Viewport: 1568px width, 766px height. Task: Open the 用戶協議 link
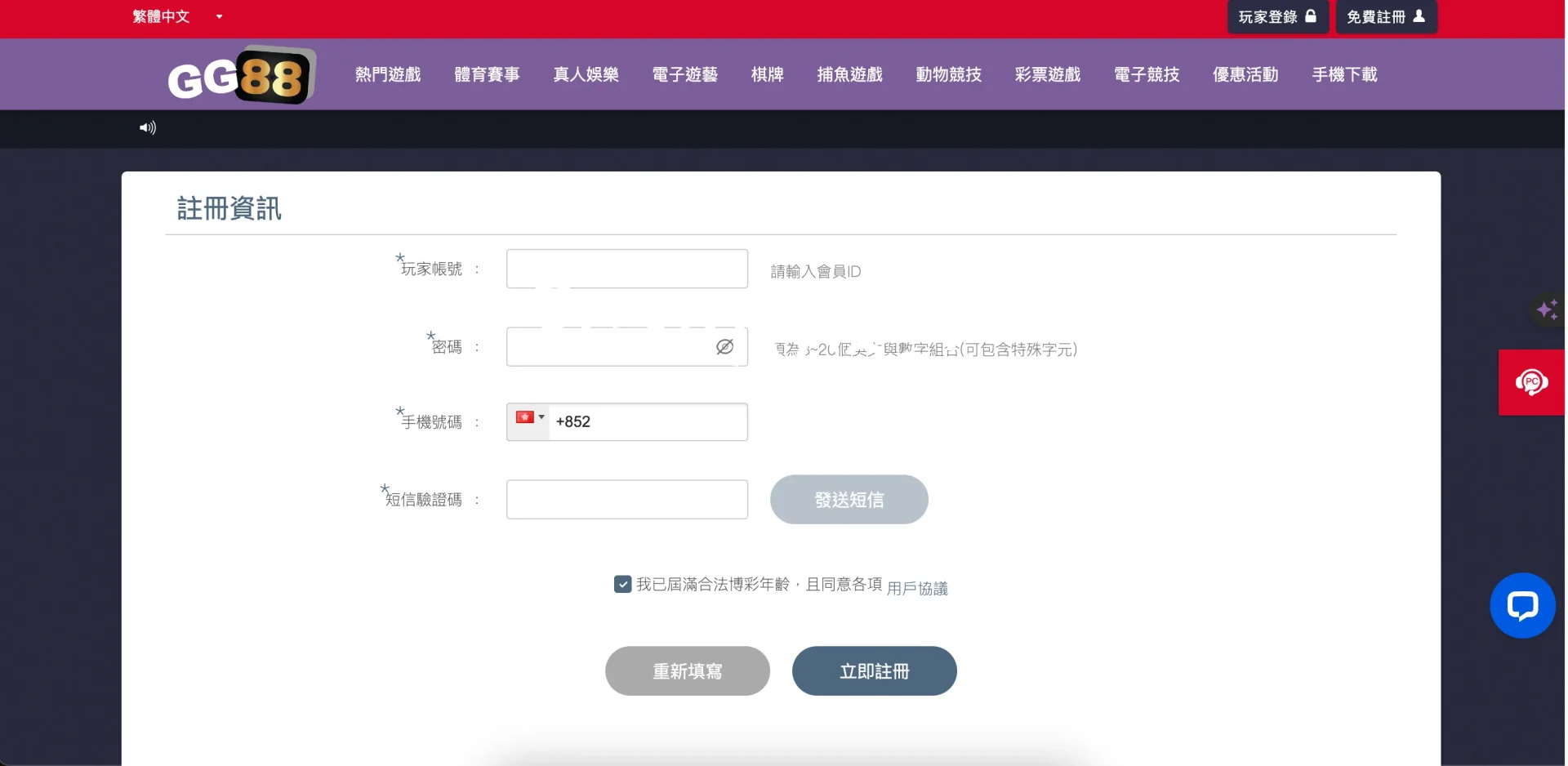click(x=917, y=588)
